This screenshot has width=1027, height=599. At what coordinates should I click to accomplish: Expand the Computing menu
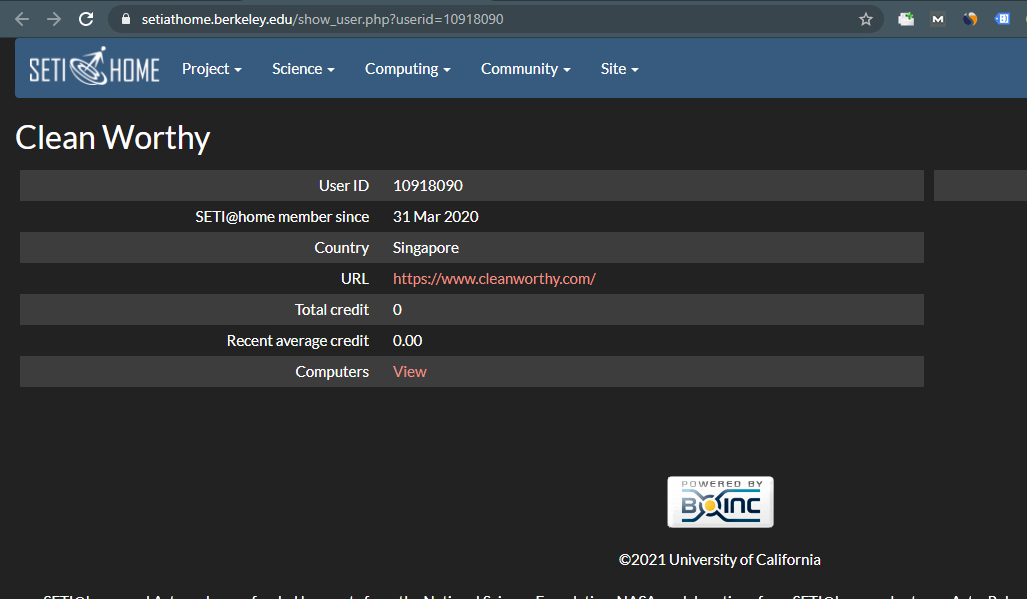tap(407, 69)
